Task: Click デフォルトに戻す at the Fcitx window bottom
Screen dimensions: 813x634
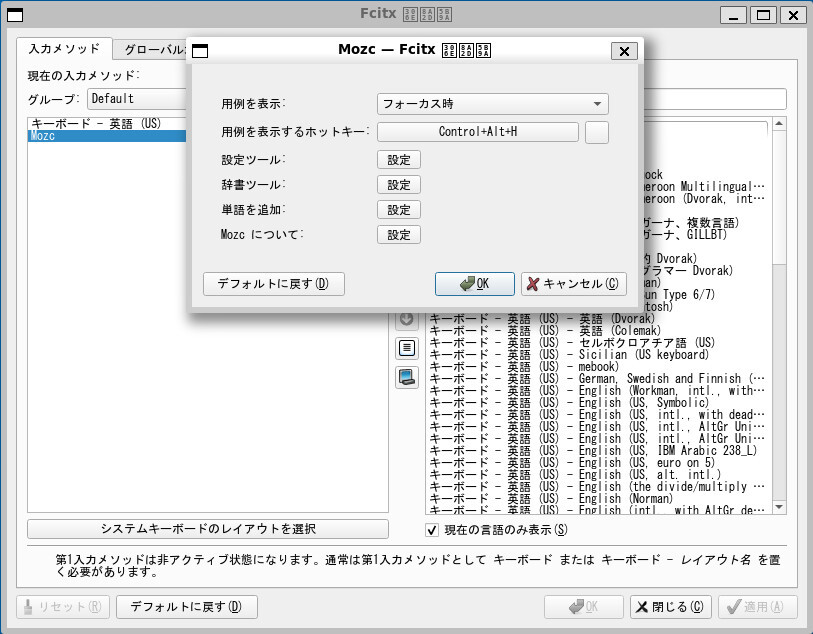Action: [187, 607]
